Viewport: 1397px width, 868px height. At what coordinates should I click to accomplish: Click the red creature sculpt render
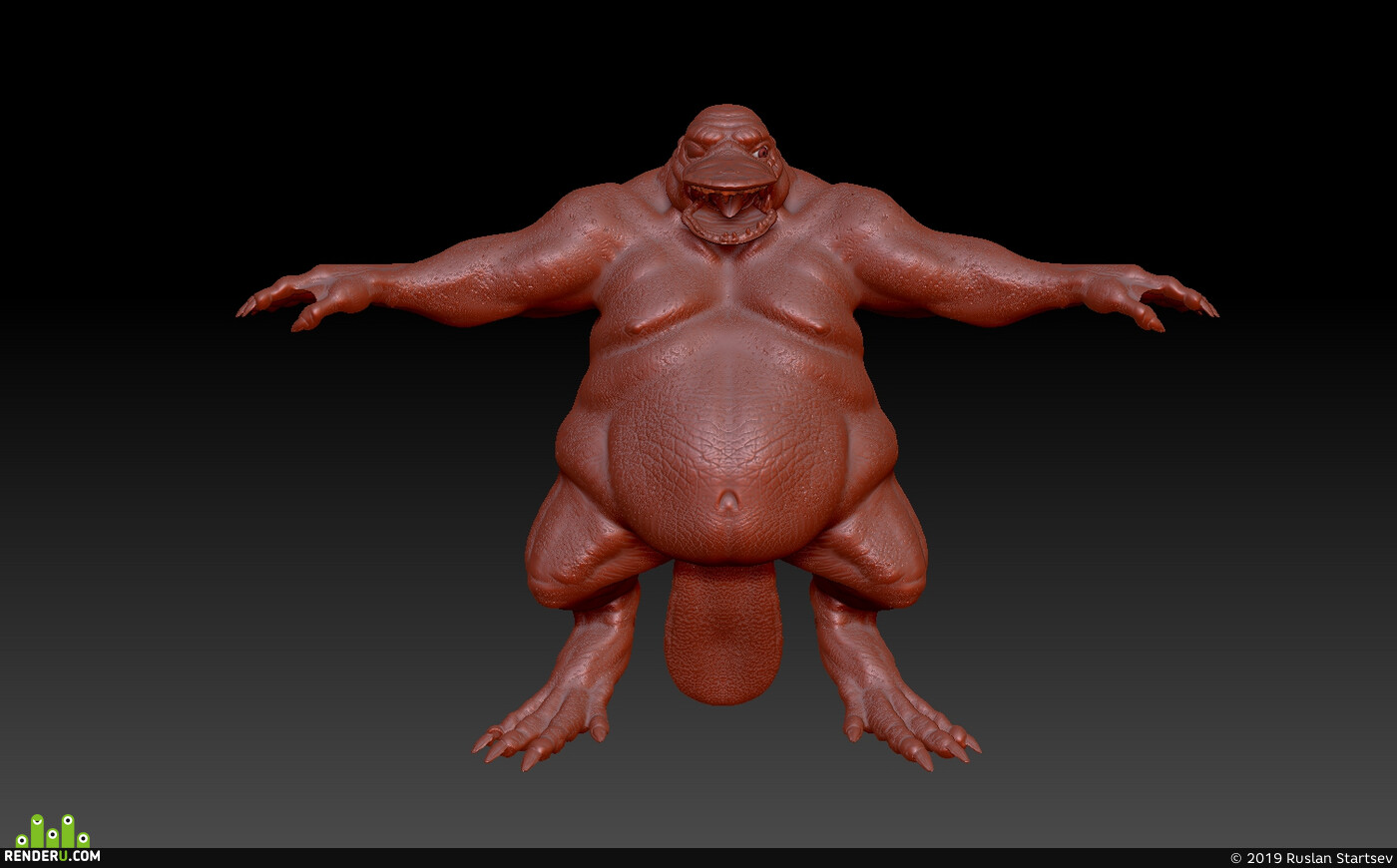click(x=726, y=437)
